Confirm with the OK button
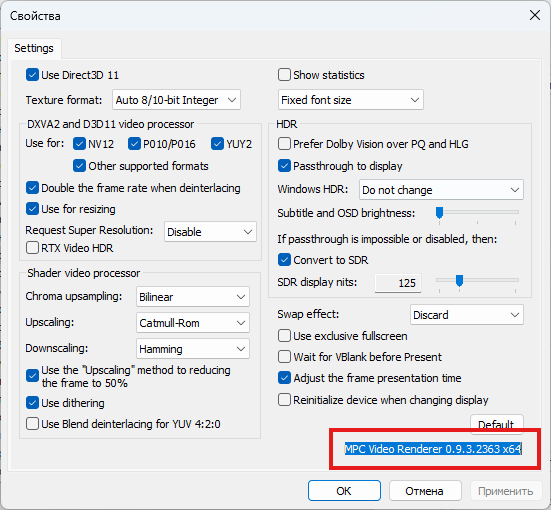This screenshot has height=510, width=551. tap(344, 491)
